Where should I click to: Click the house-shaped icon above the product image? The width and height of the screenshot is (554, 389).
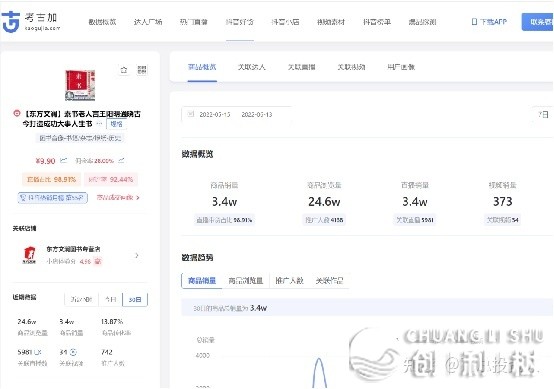tap(124, 70)
